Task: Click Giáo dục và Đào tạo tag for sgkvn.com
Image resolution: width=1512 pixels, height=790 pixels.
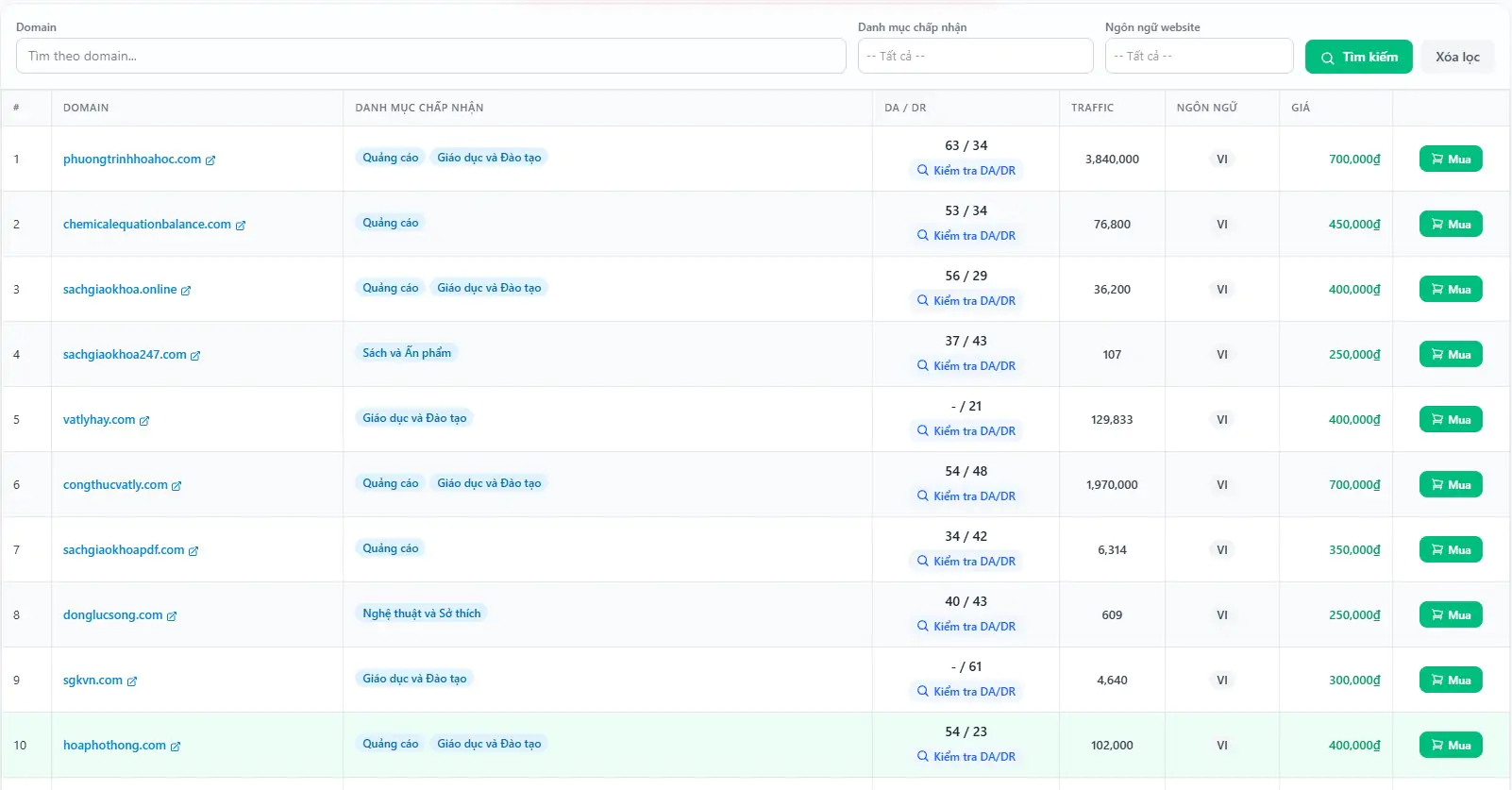Action: 414,679
